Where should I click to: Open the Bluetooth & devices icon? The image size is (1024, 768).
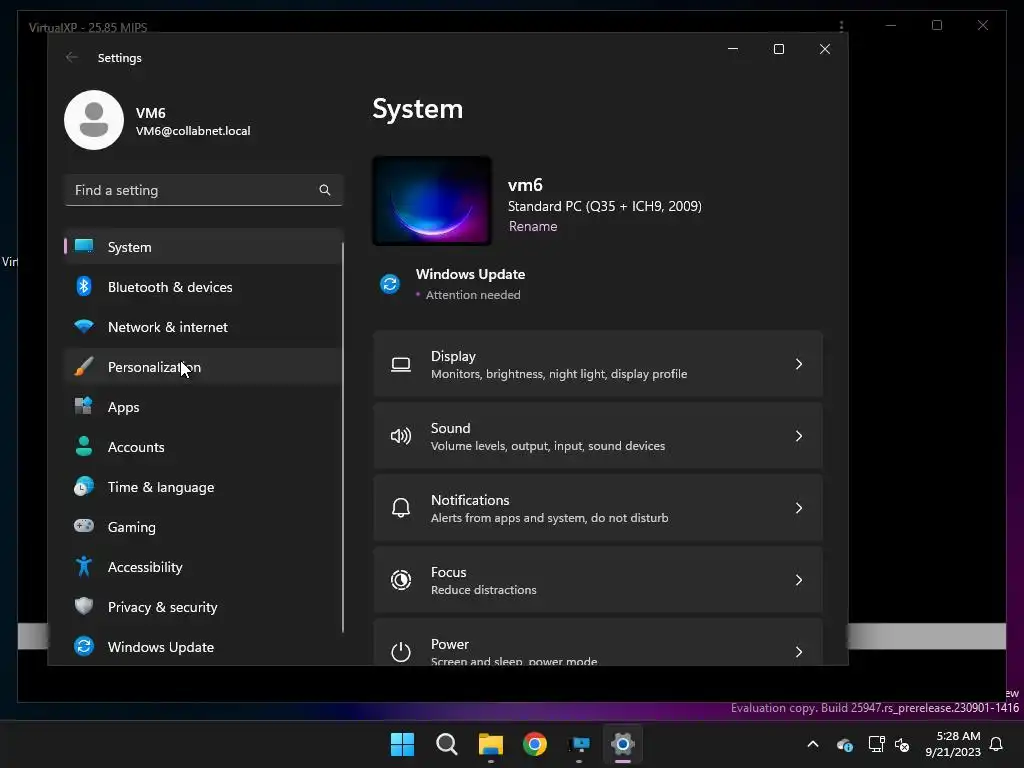pos(84,286)
